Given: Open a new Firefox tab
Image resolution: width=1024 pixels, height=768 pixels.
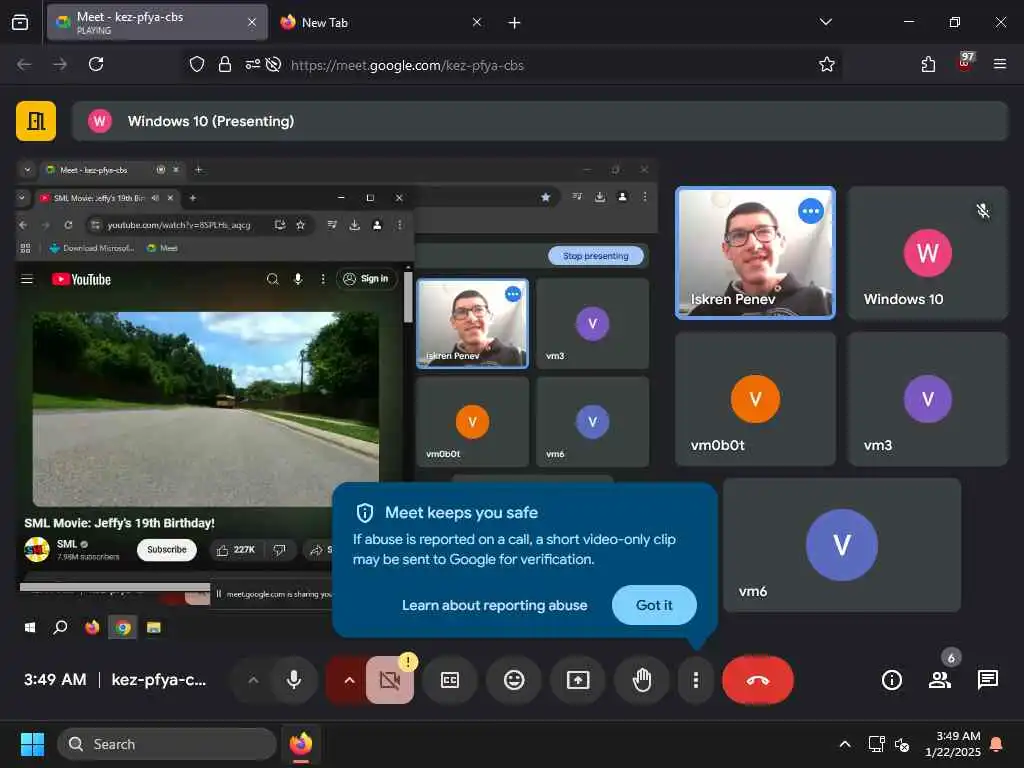Looking at the screenshot, I should [x=514, y=22].
